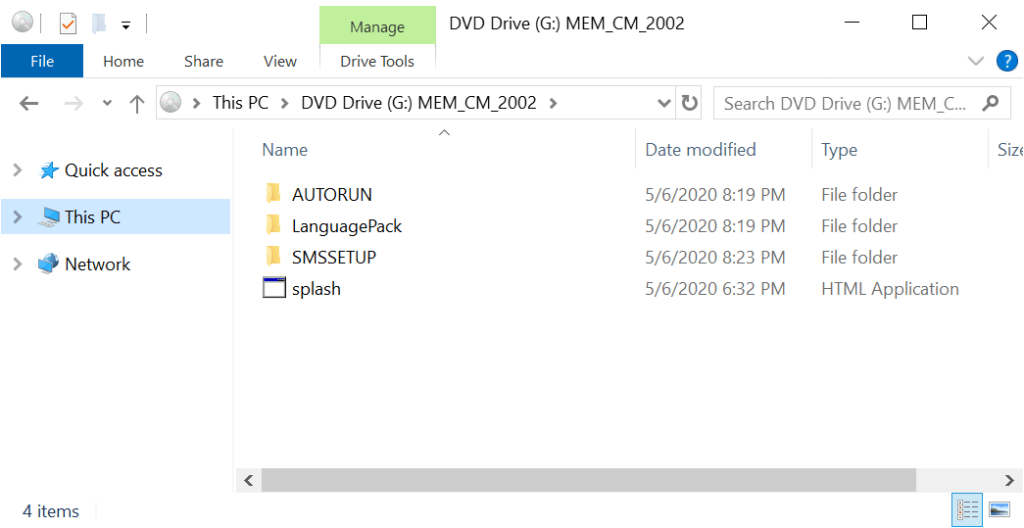Open Windows Help with the question mark icon
The width and height of the screenshot is (1024, 528).
(1006, 61)
